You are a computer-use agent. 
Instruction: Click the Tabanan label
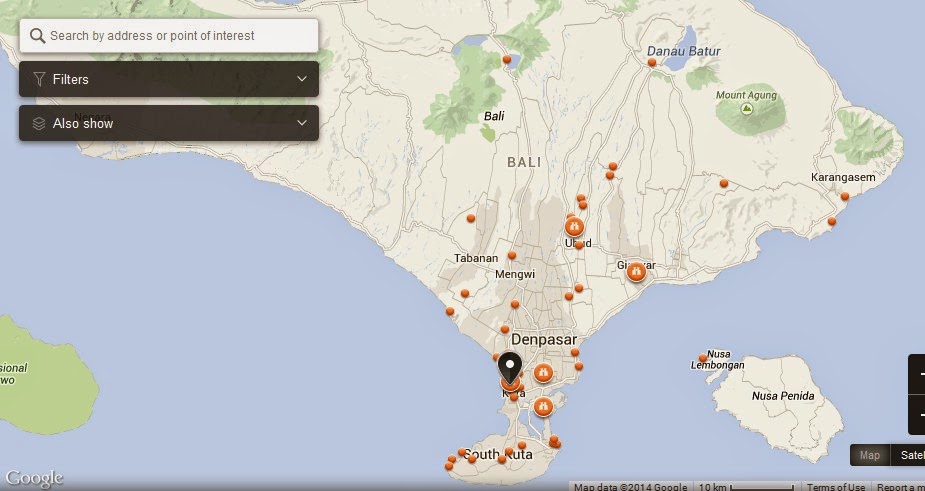[476, 258]
